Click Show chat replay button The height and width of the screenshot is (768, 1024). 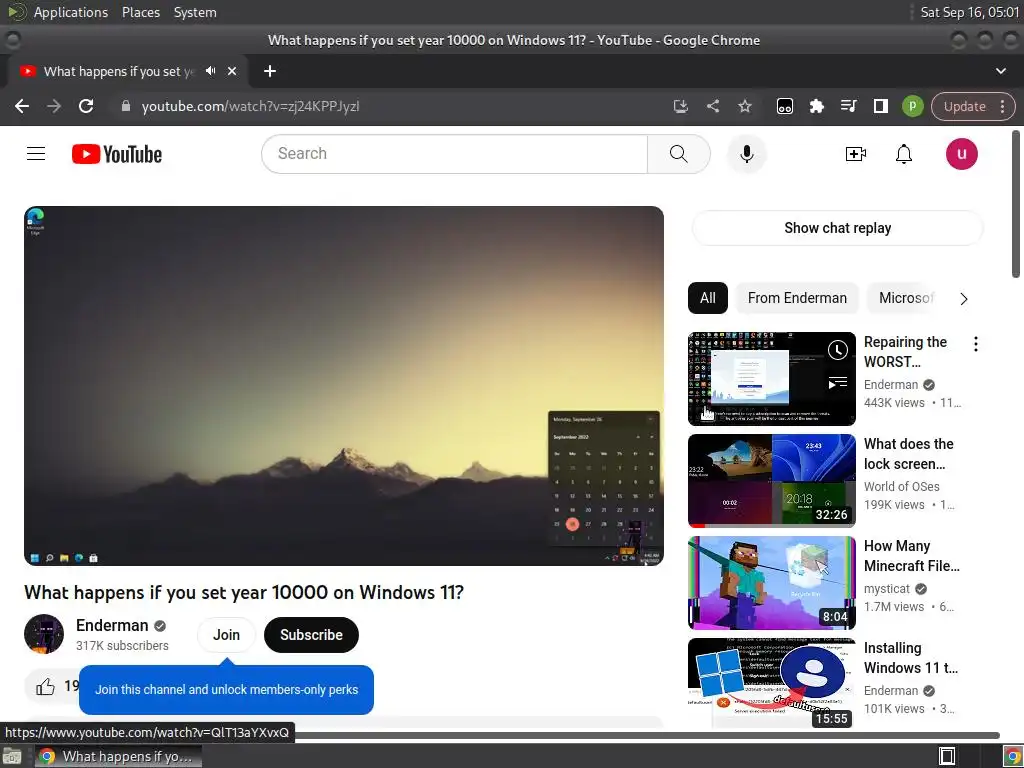coord(837,228)
